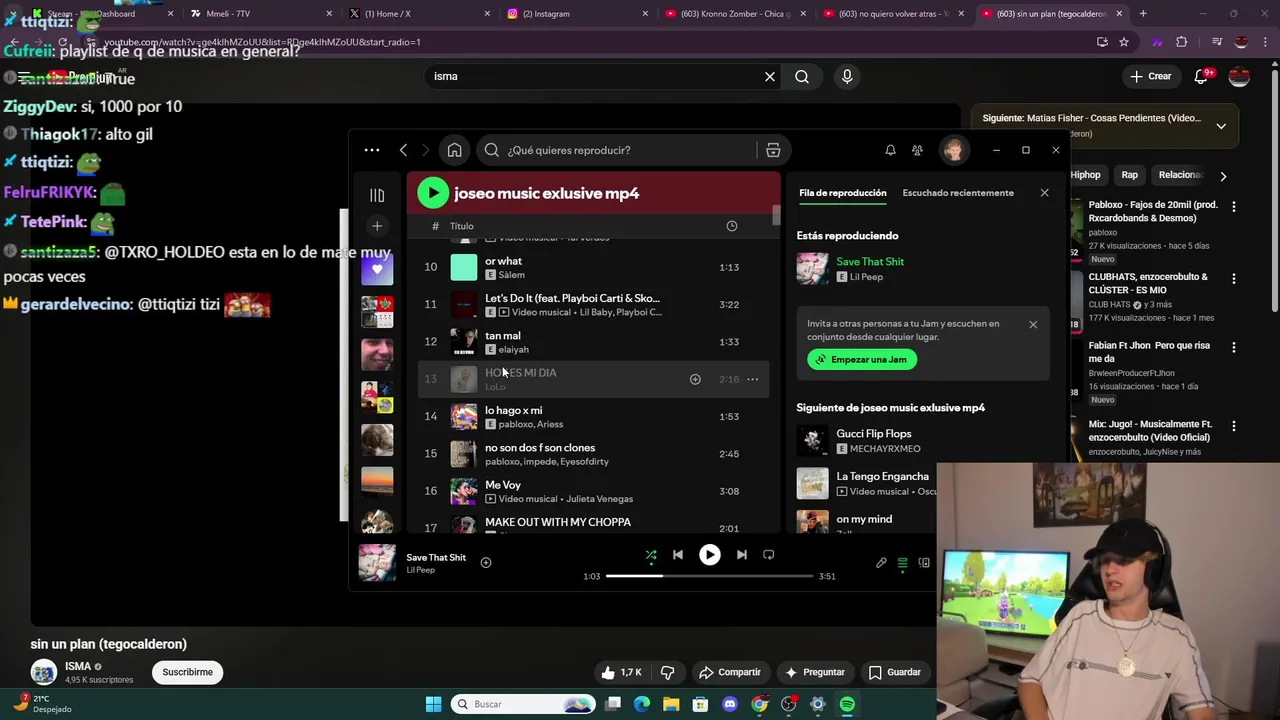Open Spotify notifications bell
Screen dimensions: 1280x720
pos(890,150)
